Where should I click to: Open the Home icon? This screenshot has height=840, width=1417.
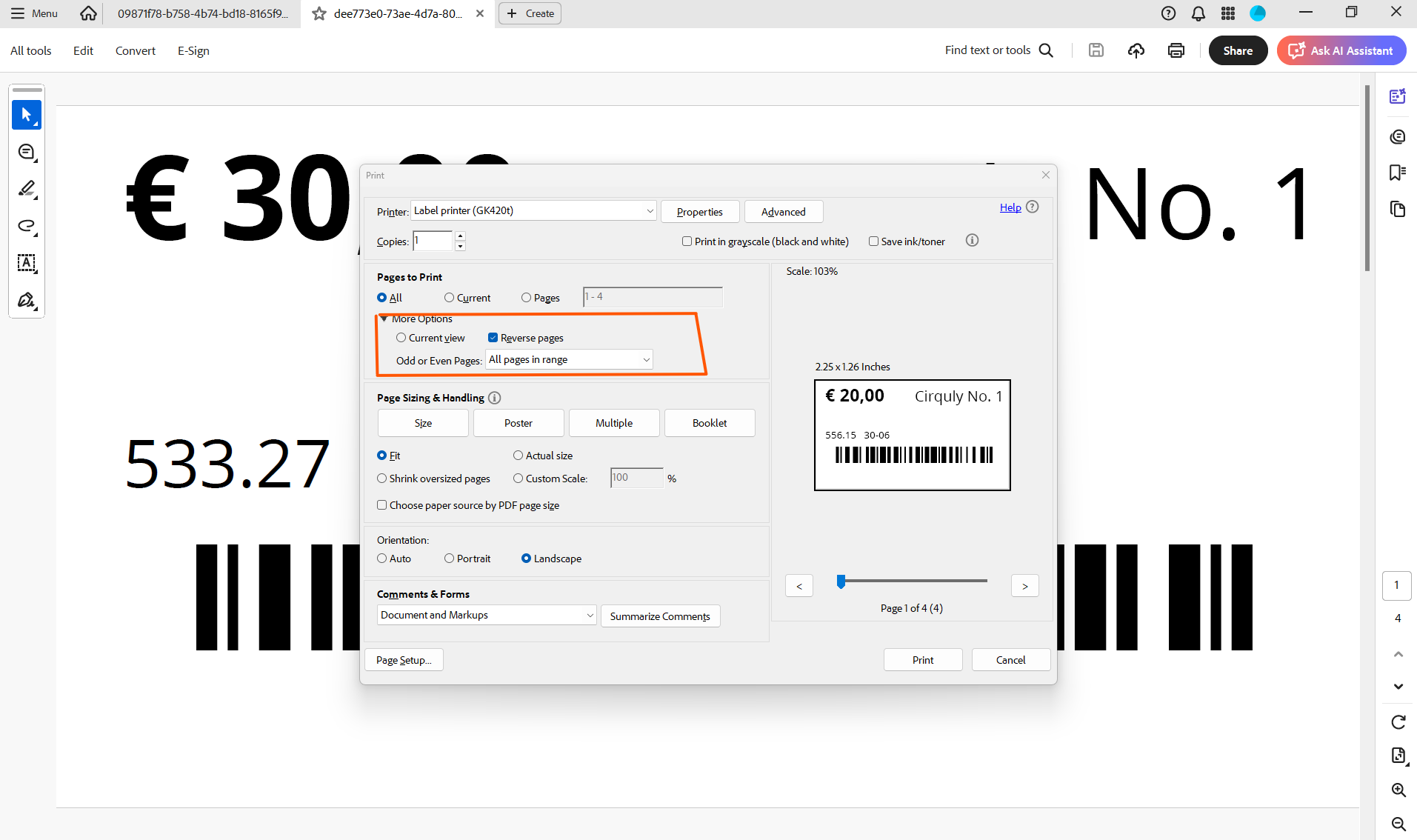pos(88,13)
